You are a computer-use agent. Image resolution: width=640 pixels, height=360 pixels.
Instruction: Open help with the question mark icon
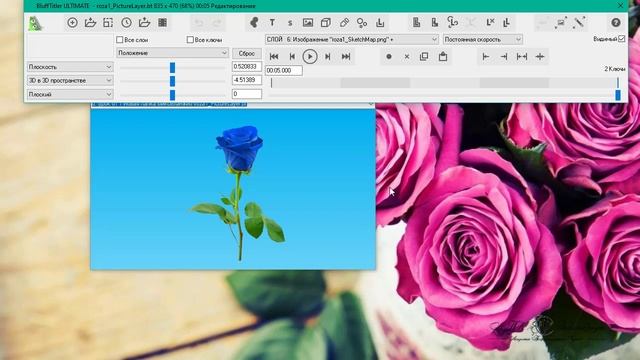[x=616, y=22]
